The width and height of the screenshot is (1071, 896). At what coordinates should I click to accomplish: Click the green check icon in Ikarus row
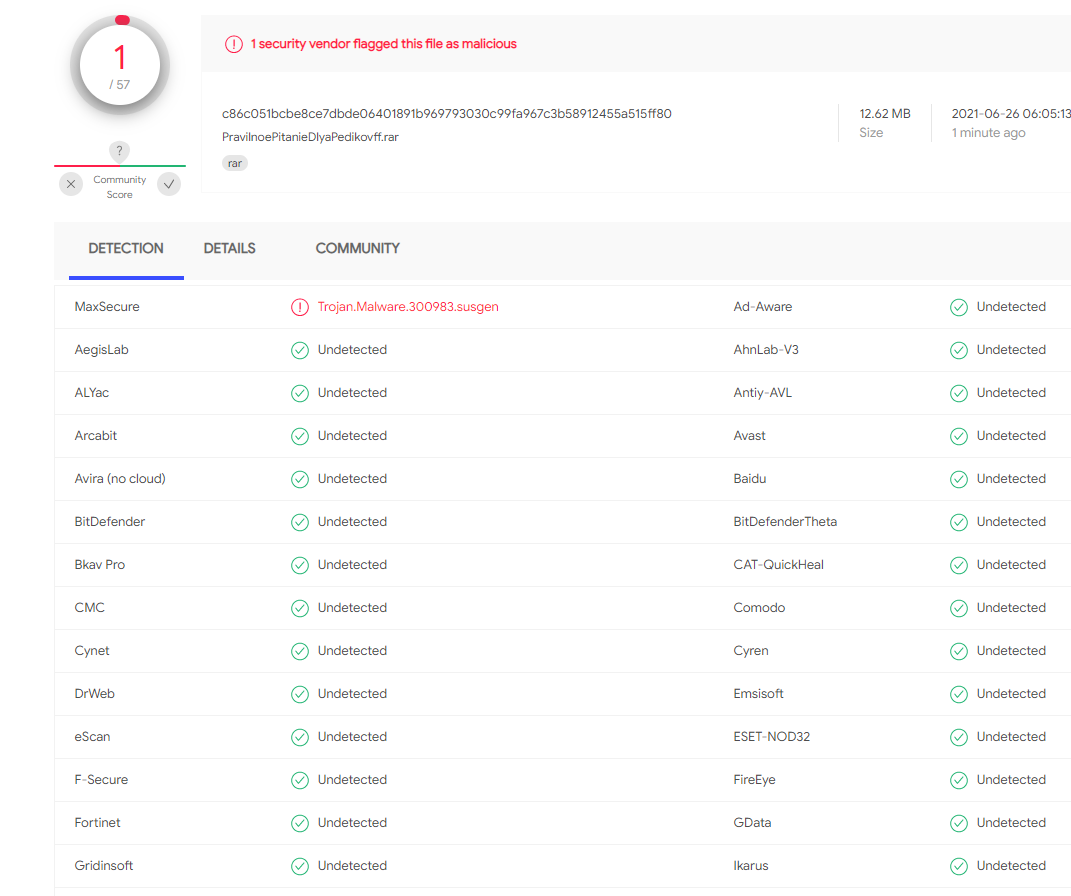pos(959,867)
